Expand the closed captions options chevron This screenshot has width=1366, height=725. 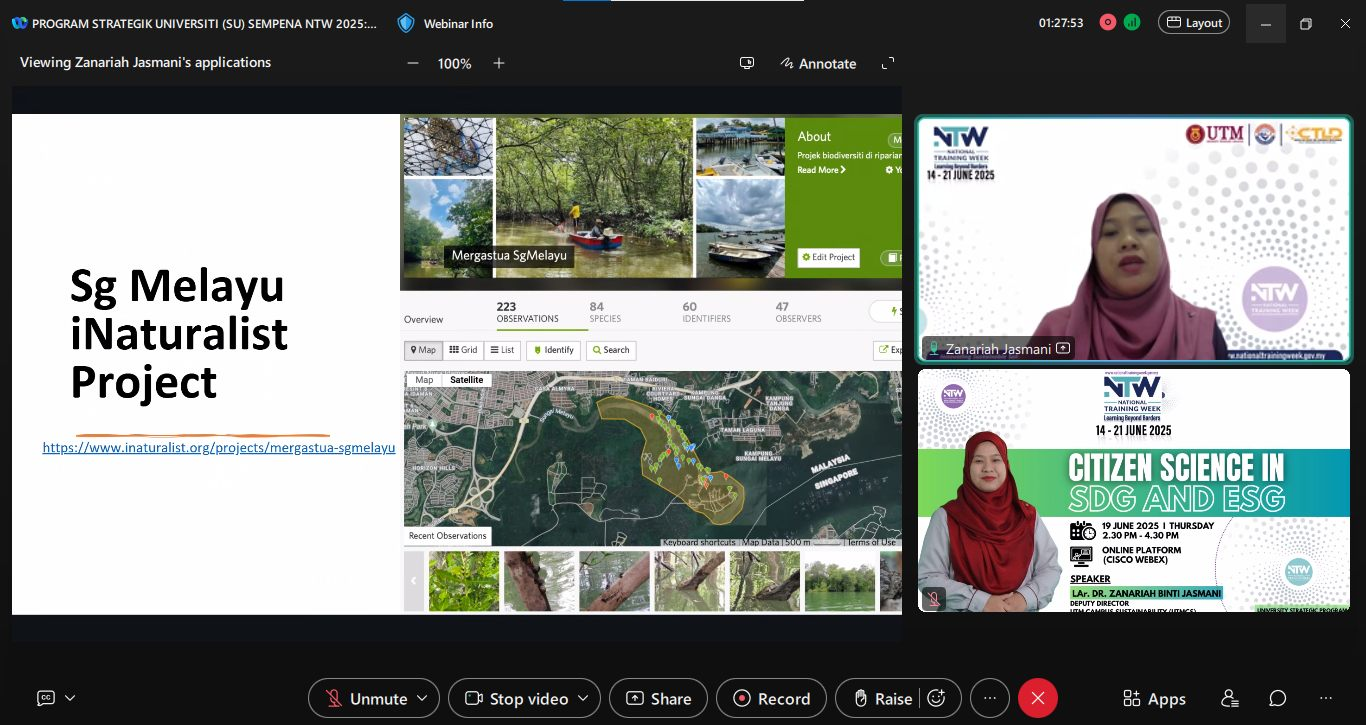[x=70, y=698]
